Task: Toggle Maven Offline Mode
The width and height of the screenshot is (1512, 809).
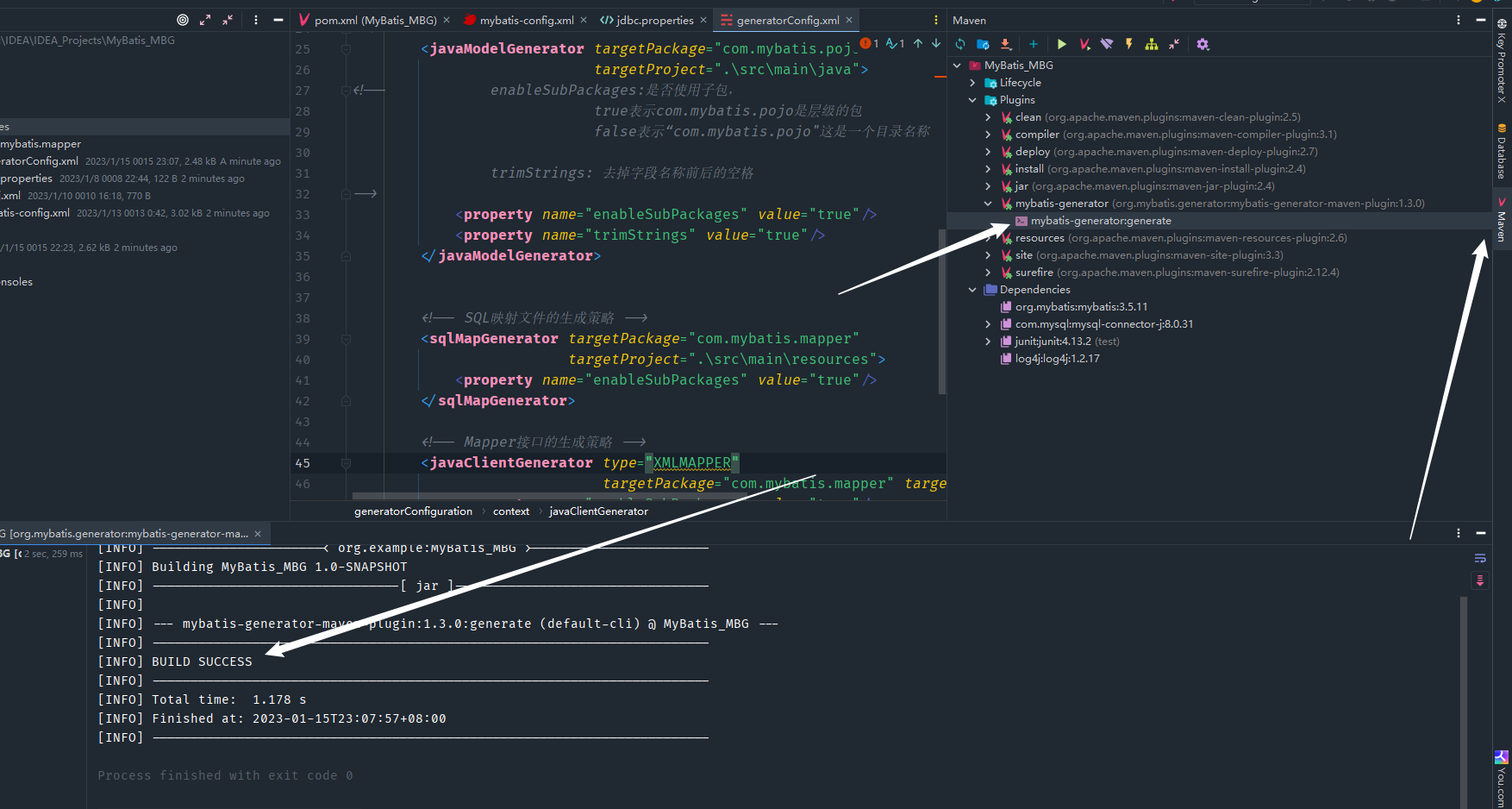Action: pyautogui.click(x=1107, y=44)
